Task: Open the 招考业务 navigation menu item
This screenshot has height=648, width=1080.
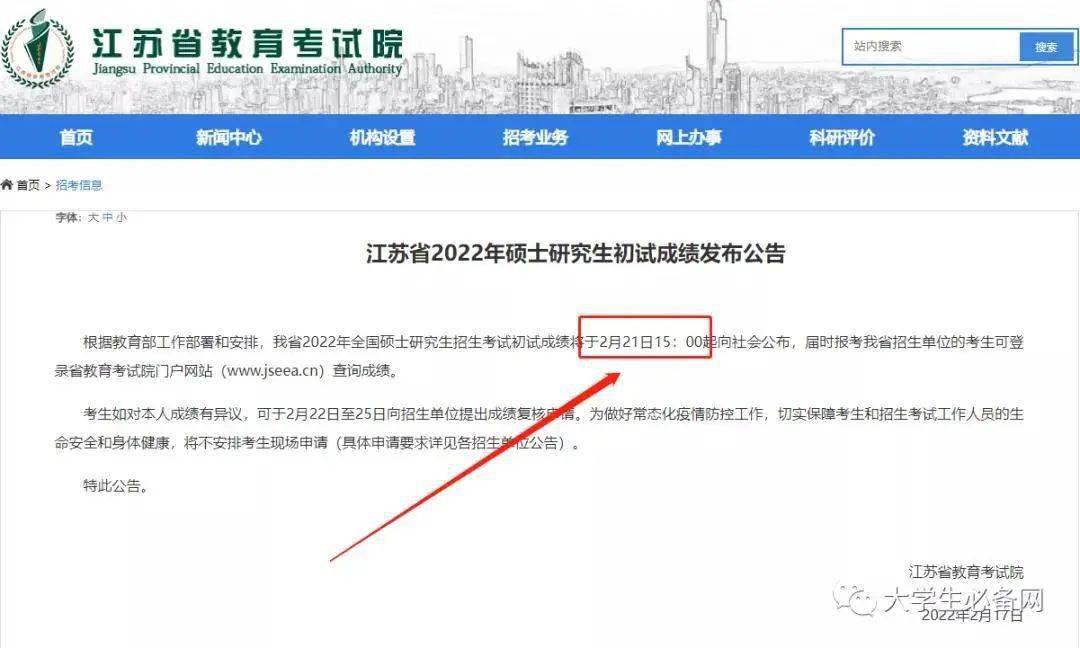Action: click(535, 138)
